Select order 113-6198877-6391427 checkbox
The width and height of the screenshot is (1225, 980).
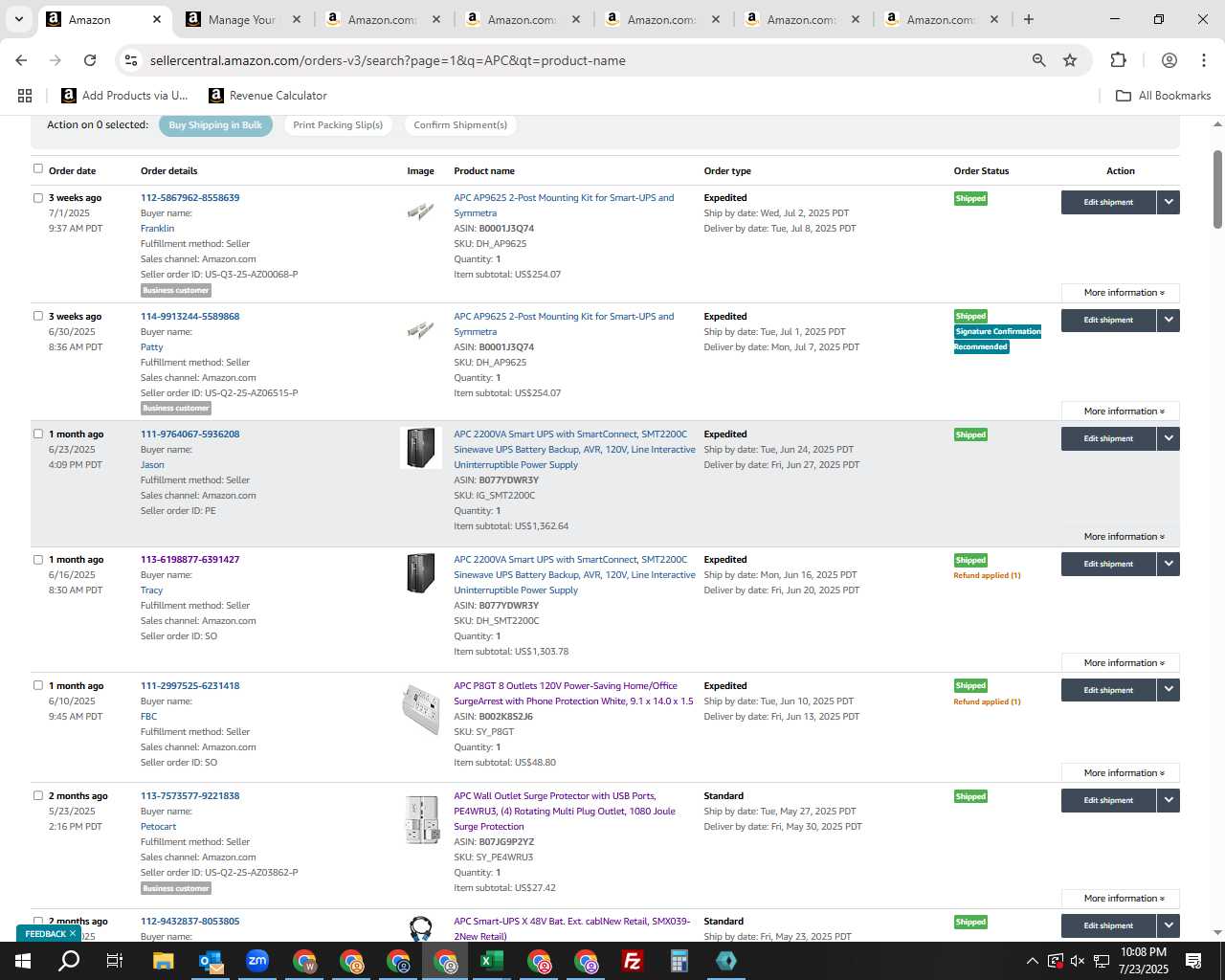pyautogui.click(x=38, y=560)
